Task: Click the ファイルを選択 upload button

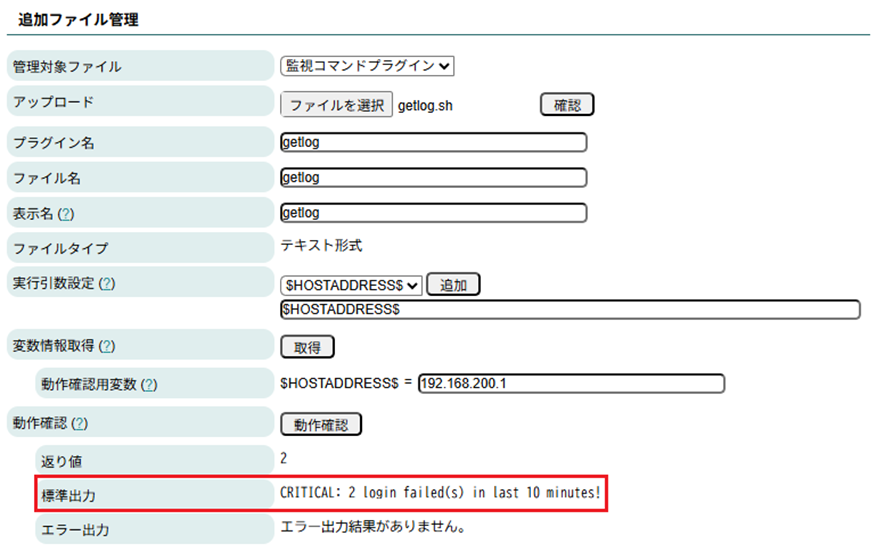Action: [337, 105]
